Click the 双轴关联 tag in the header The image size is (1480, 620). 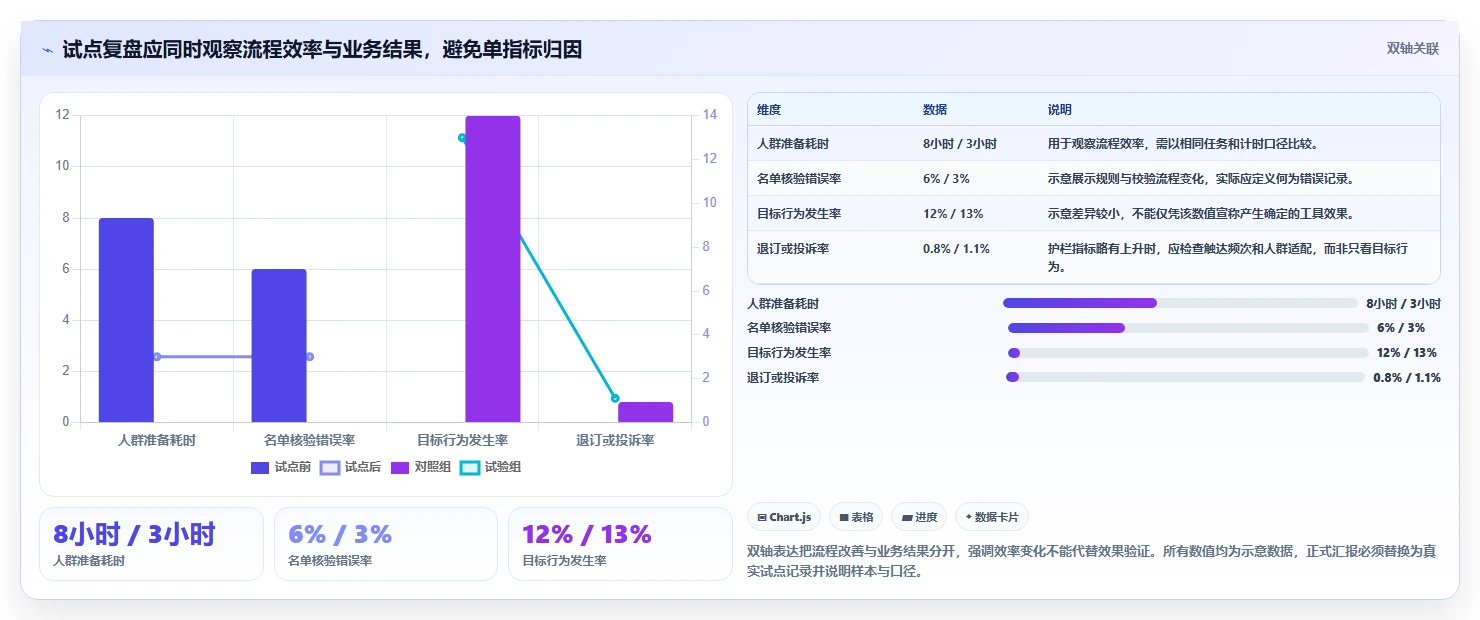pos(1412,49)
